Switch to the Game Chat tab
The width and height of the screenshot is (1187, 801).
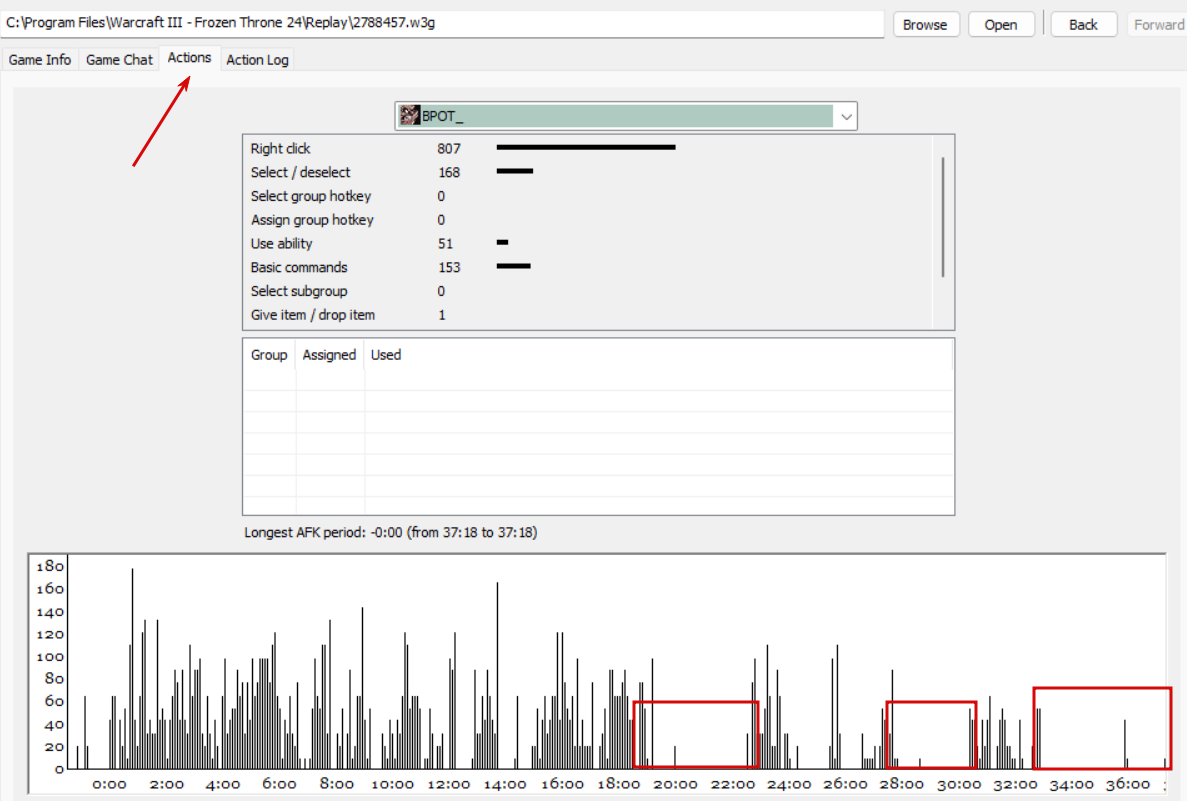pos(119,60)
